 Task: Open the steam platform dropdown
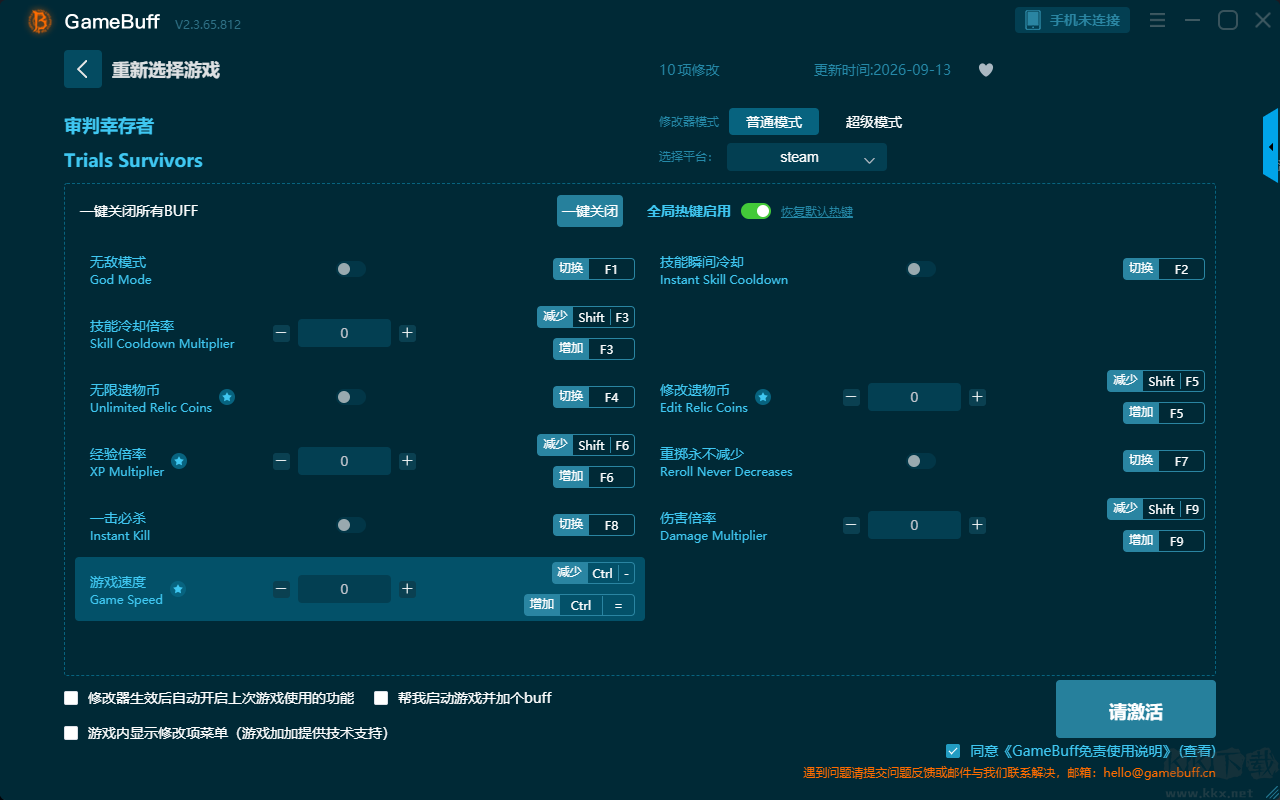[807, 157]
